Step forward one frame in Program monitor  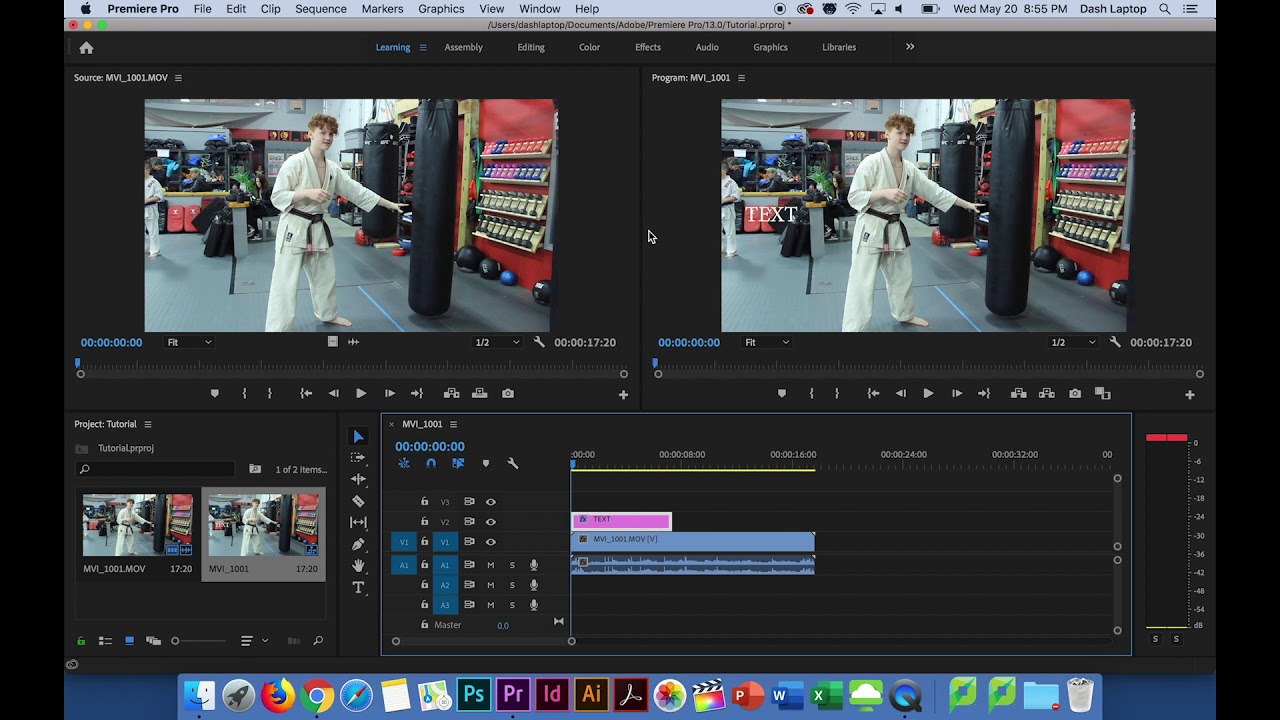pyautogui.click(x=957, y=394)
